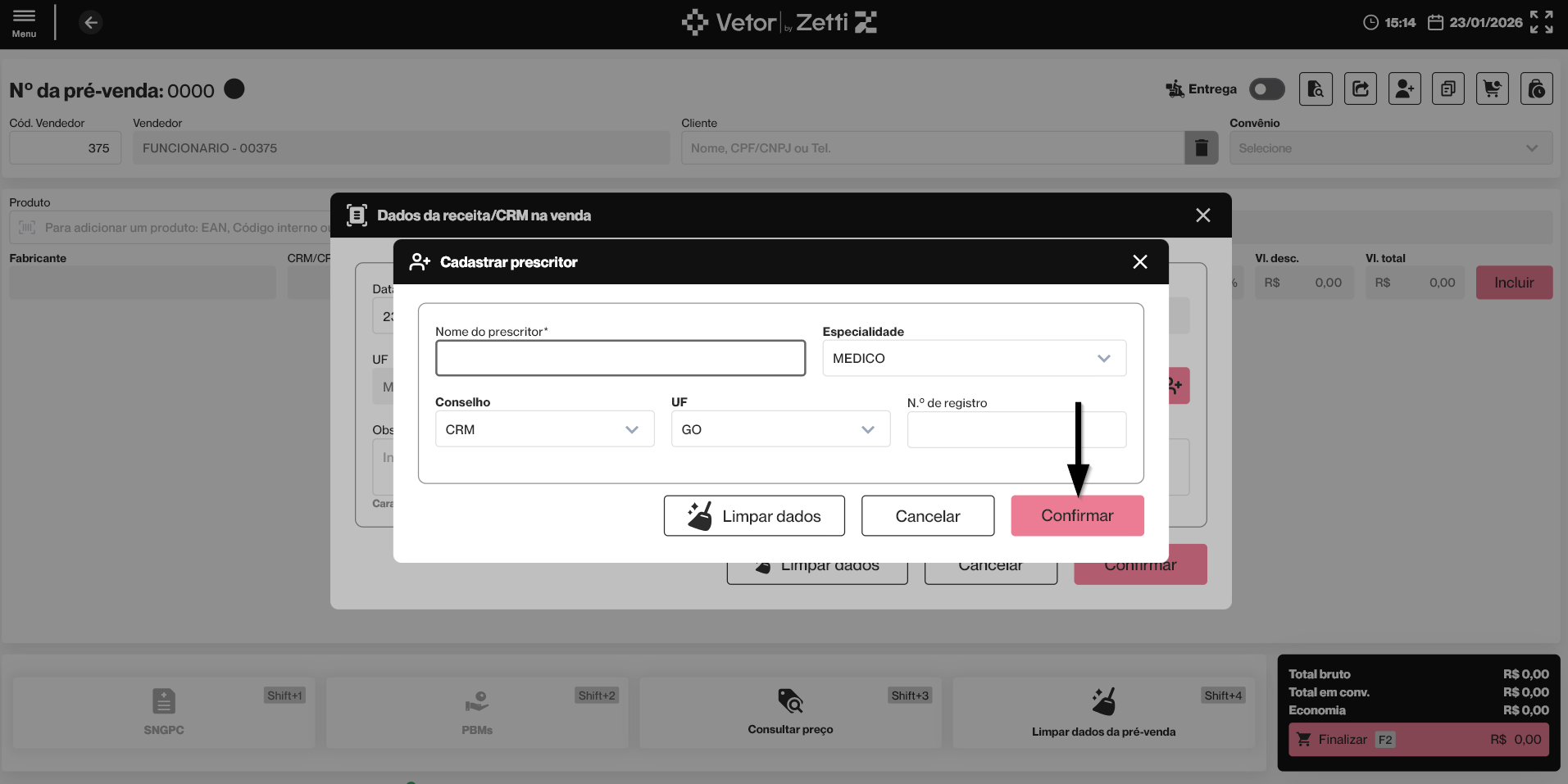Screen dimensions: 1568x784
Task: Click the 'Total em conv.' summary line
Action: (1419, 692)
